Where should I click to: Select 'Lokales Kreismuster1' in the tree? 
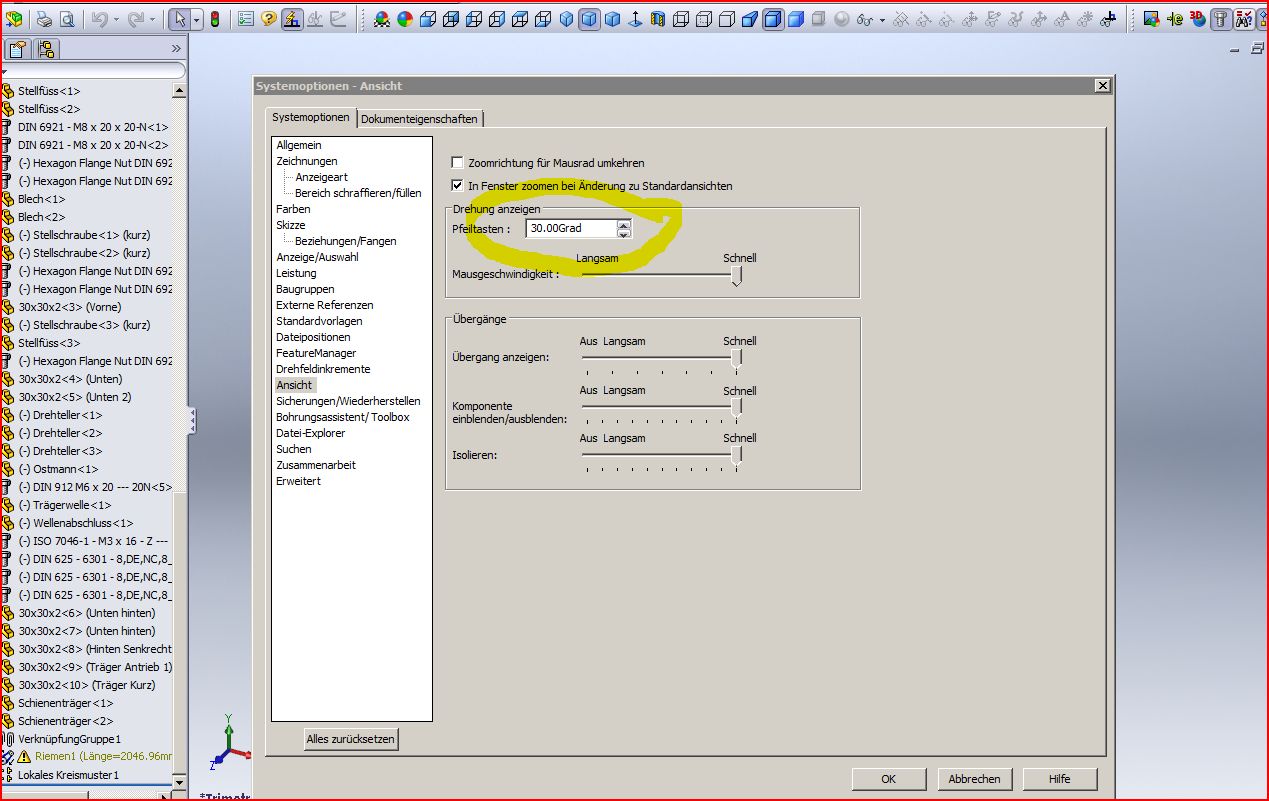68,775
